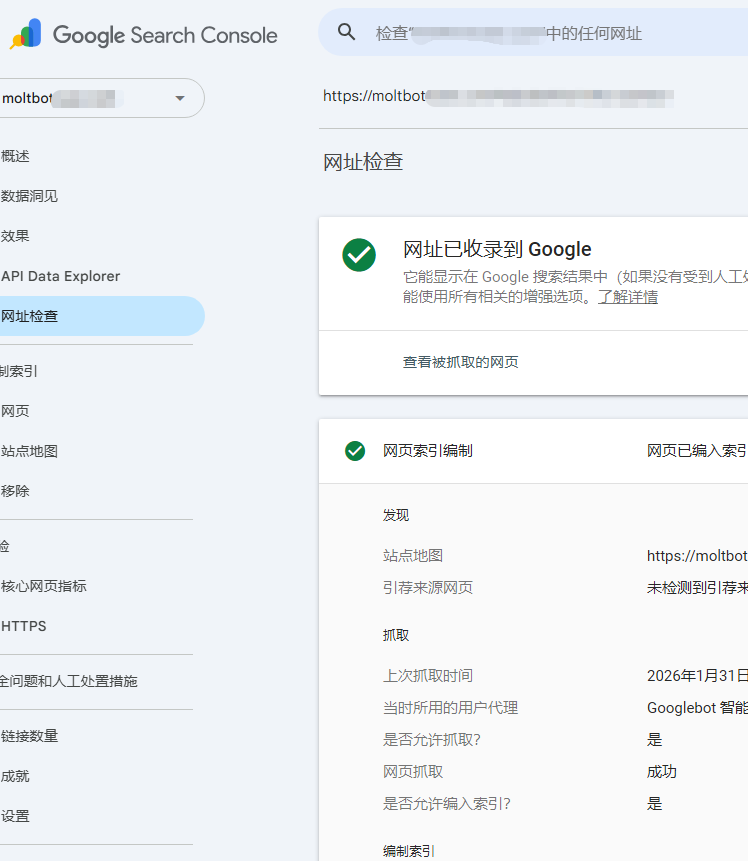Screen dimensions: 748x861
Task: Collapse the 网页索引编制 row
Action: pos(533,451)
